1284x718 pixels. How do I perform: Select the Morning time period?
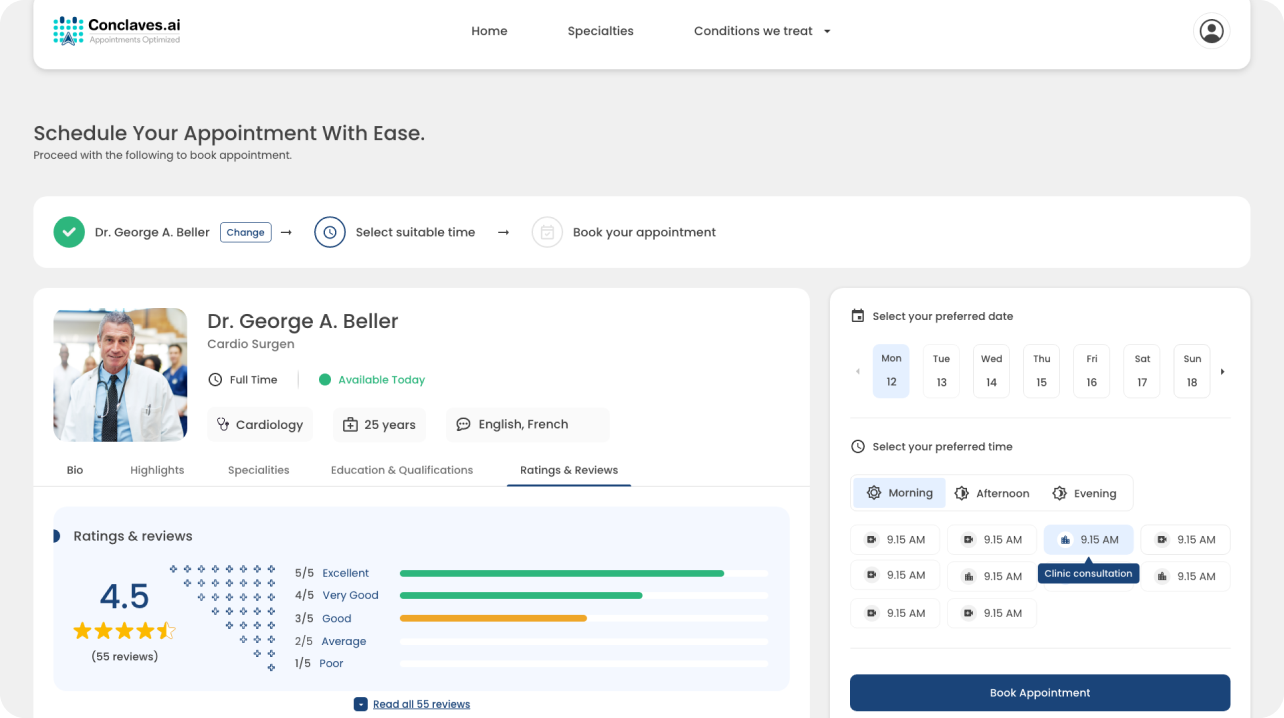coord(899,493)
